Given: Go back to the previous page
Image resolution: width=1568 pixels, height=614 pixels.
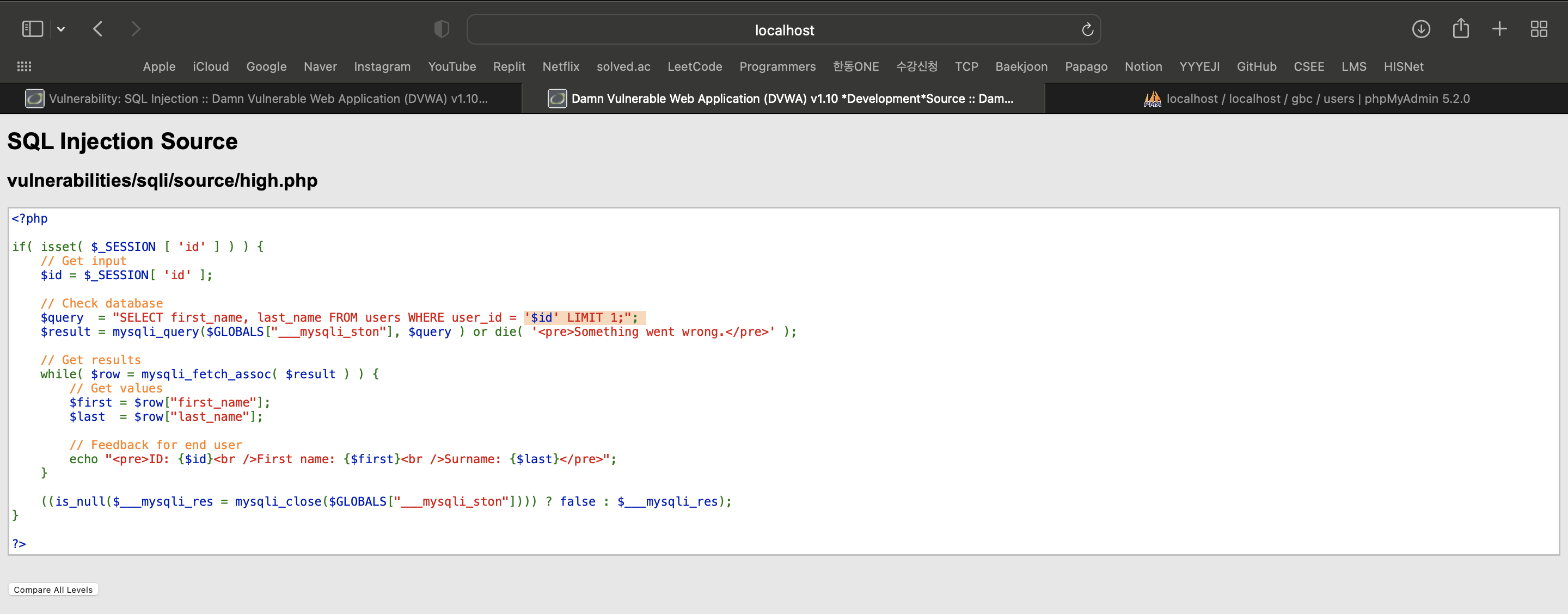Looking at the screenshot, I should (98, 29).
